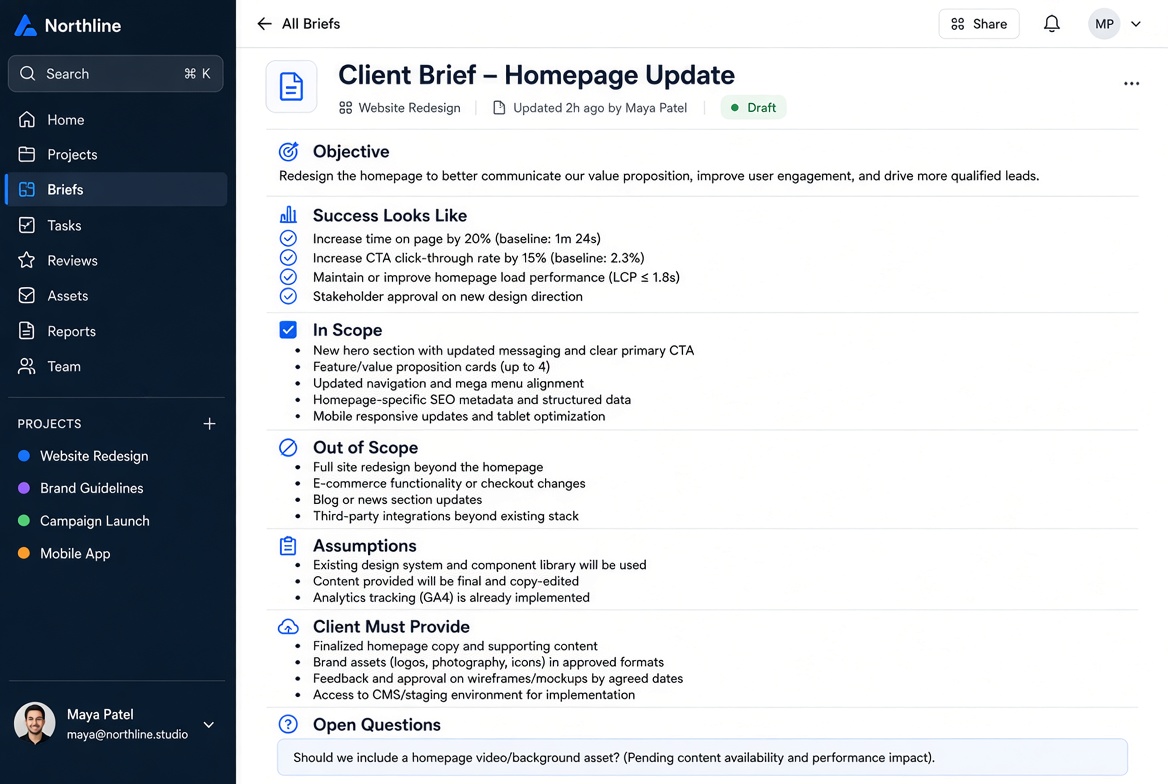This screenshot has height=784, width=1168.
Task: Select the Briefs menu item
Action: 116,189
